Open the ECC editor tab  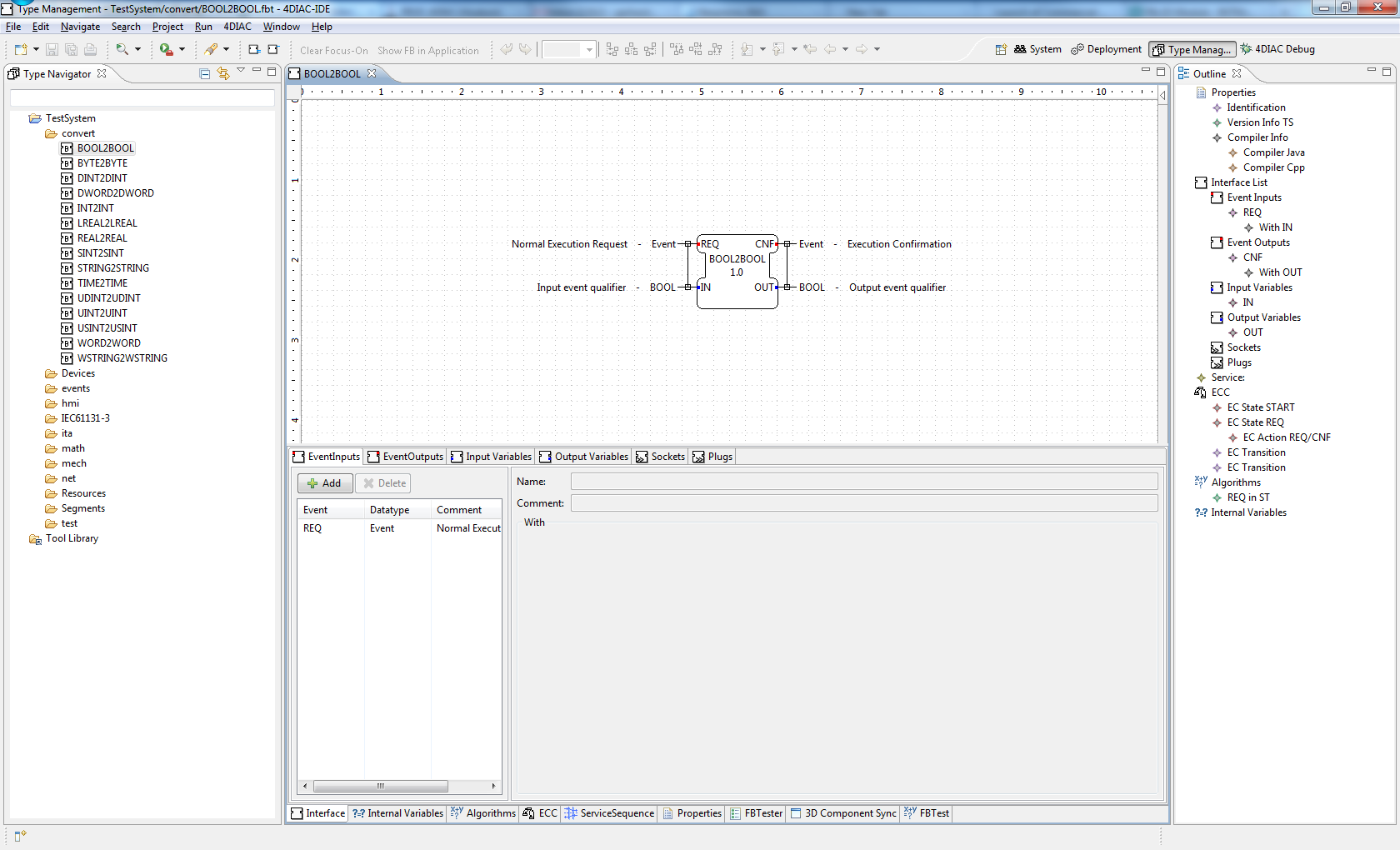pyautogui.click(x=540, y=813)
